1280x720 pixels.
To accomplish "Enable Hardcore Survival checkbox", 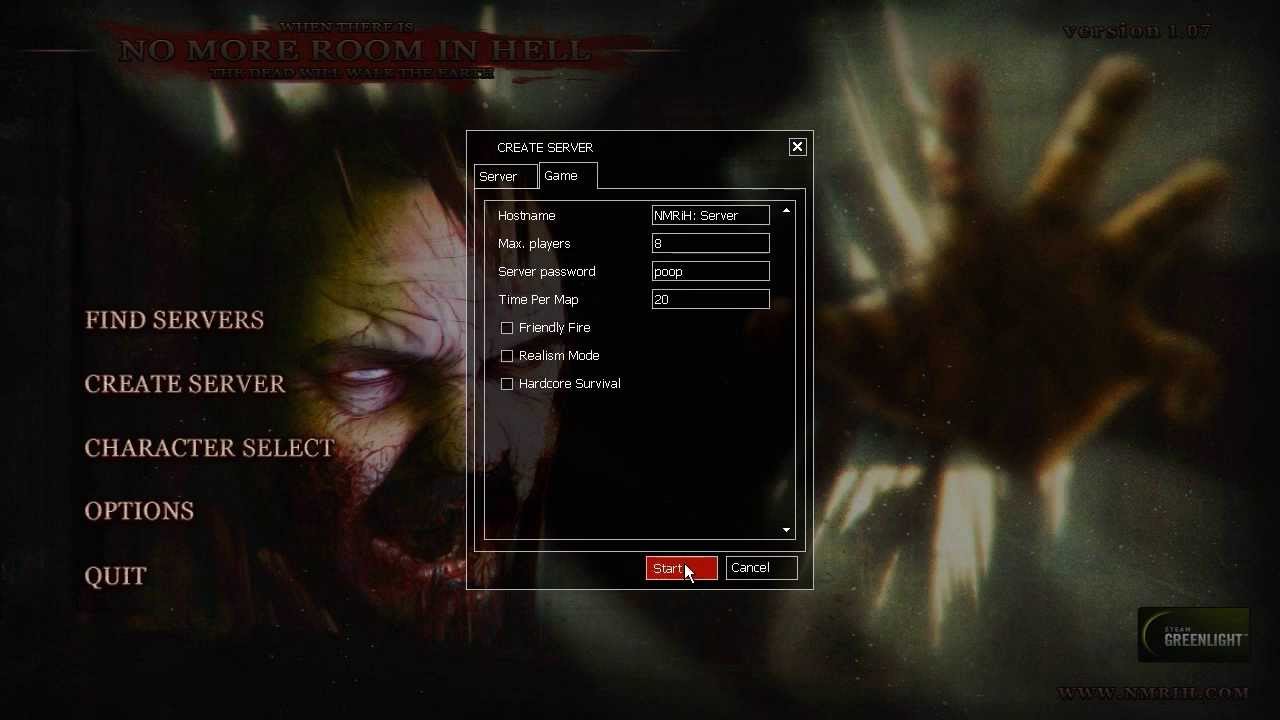I will click(507, 384).
